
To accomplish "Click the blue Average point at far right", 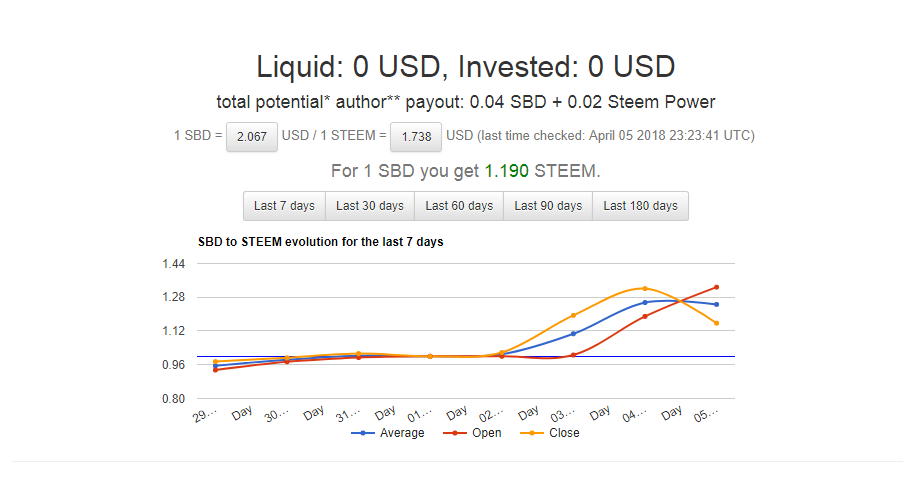I will (716, 304).
